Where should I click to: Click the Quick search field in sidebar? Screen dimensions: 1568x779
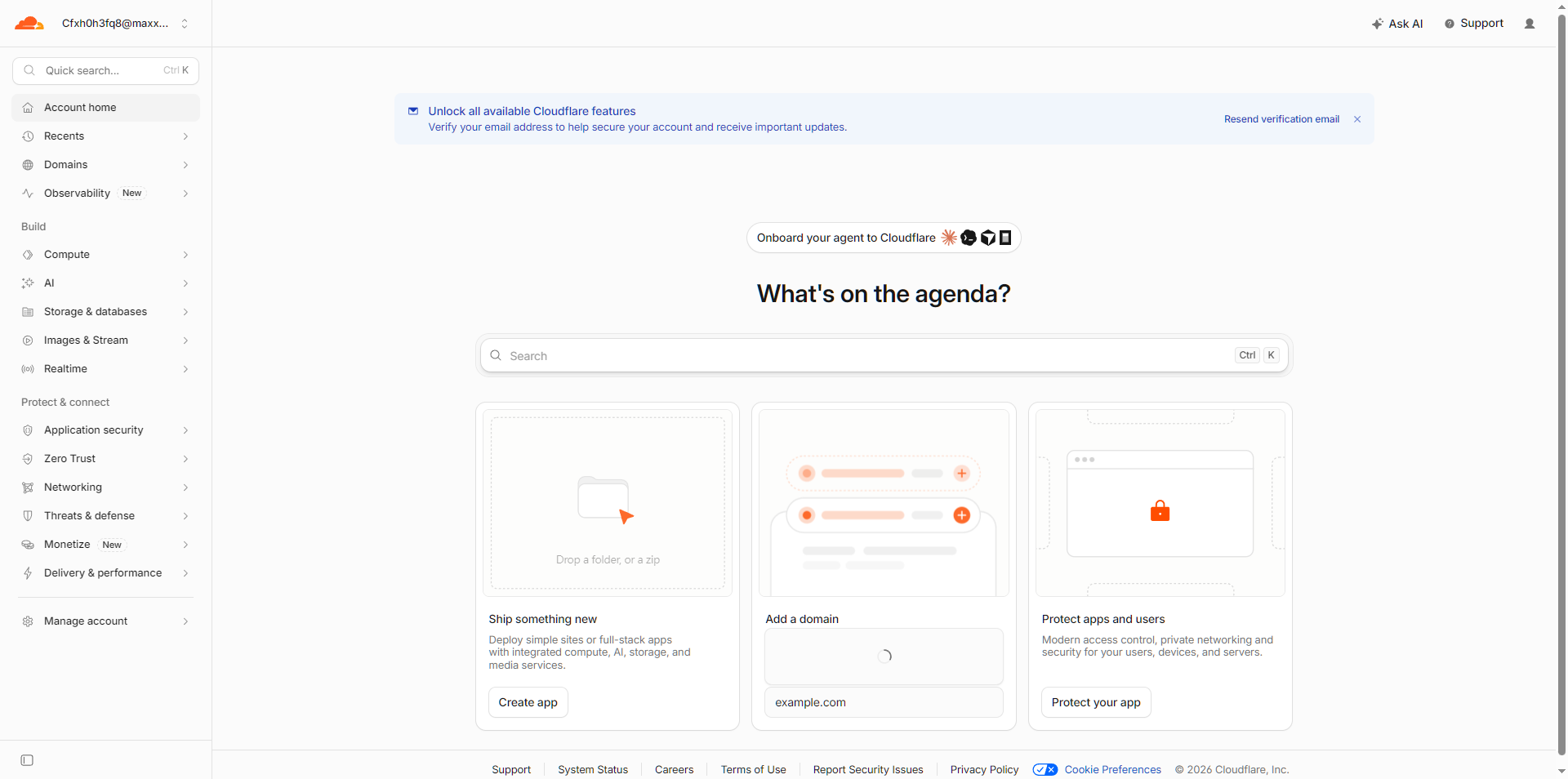(x=105, y=70)
